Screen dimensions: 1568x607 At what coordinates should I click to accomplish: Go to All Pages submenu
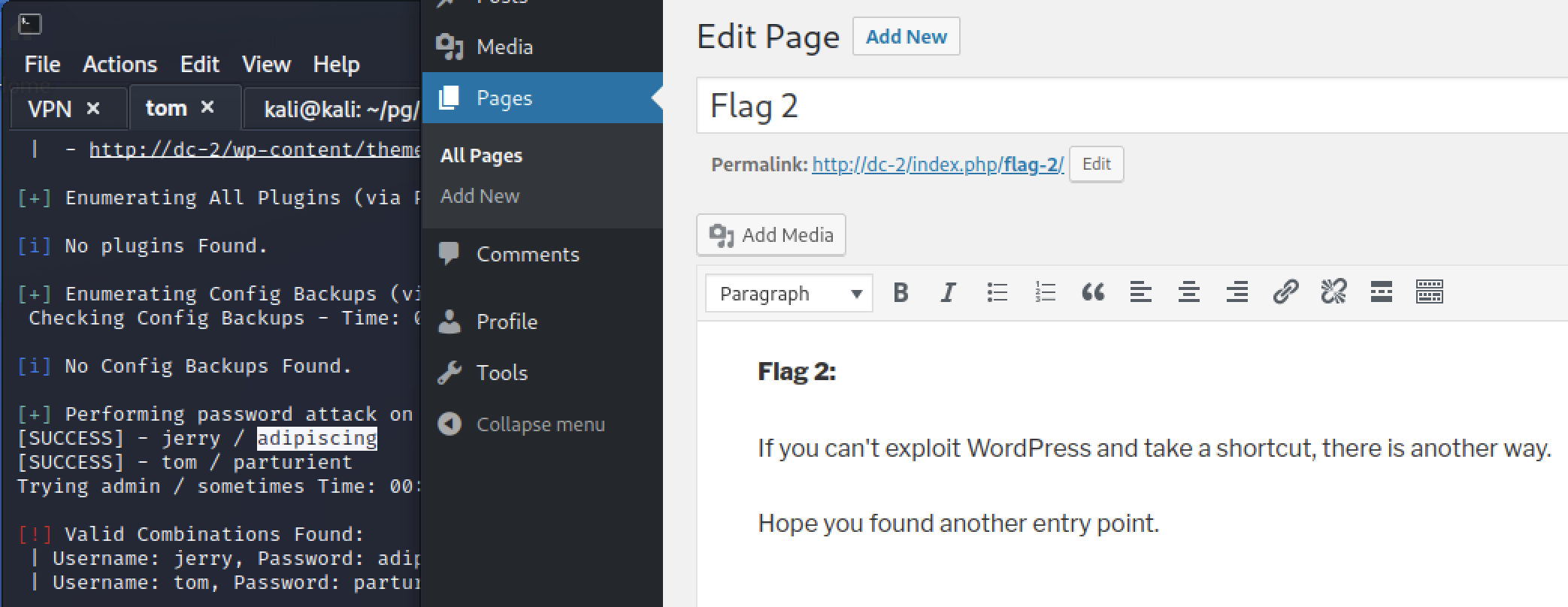pos(481,156)
